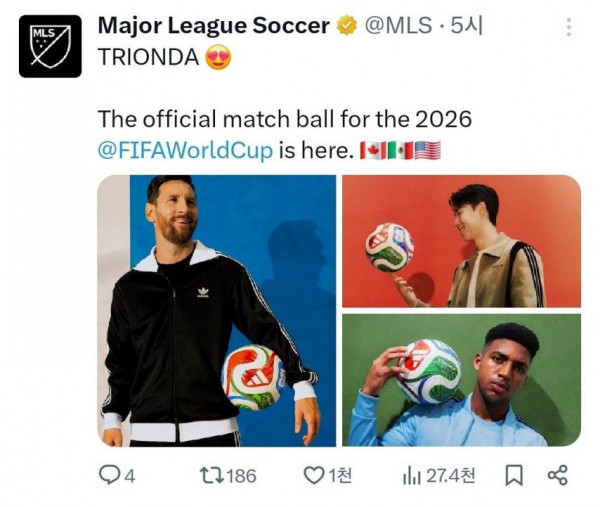The width and height of the screenshot is (600, 507).
Task: Open the tweet's timestamp link
Action: [466, 27]
